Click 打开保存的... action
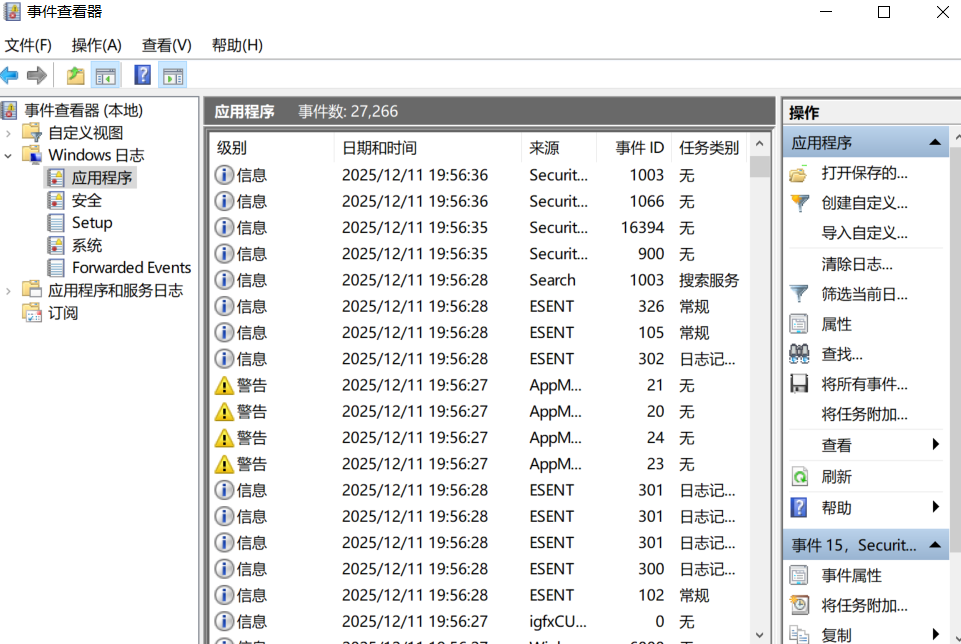This screenshot has width=961, height=644. [864, 173]
